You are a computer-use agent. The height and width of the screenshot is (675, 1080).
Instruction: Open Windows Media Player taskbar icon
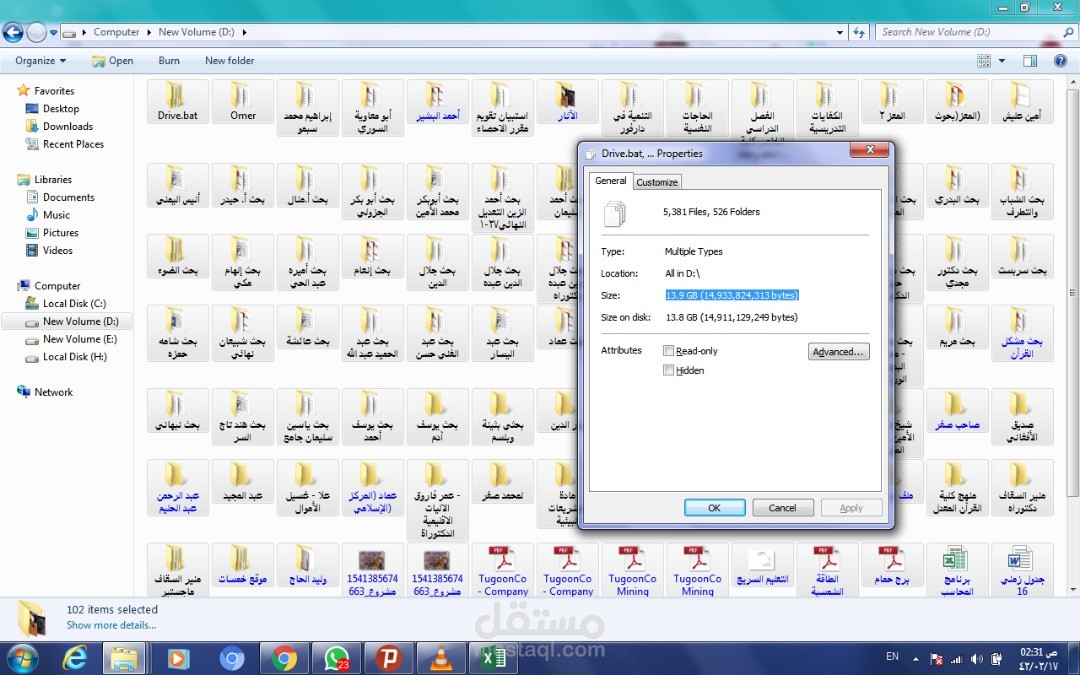178,658
